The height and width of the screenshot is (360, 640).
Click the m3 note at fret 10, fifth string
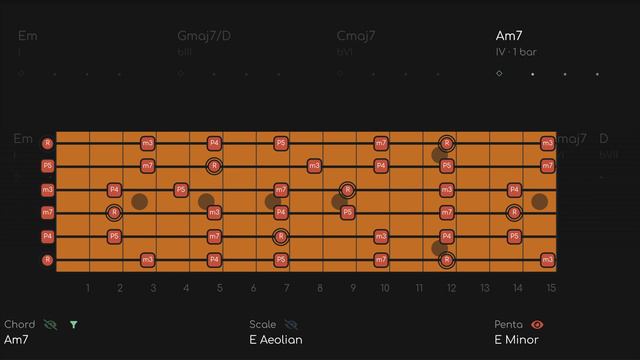pyautogui.click(x=381, y=236)
